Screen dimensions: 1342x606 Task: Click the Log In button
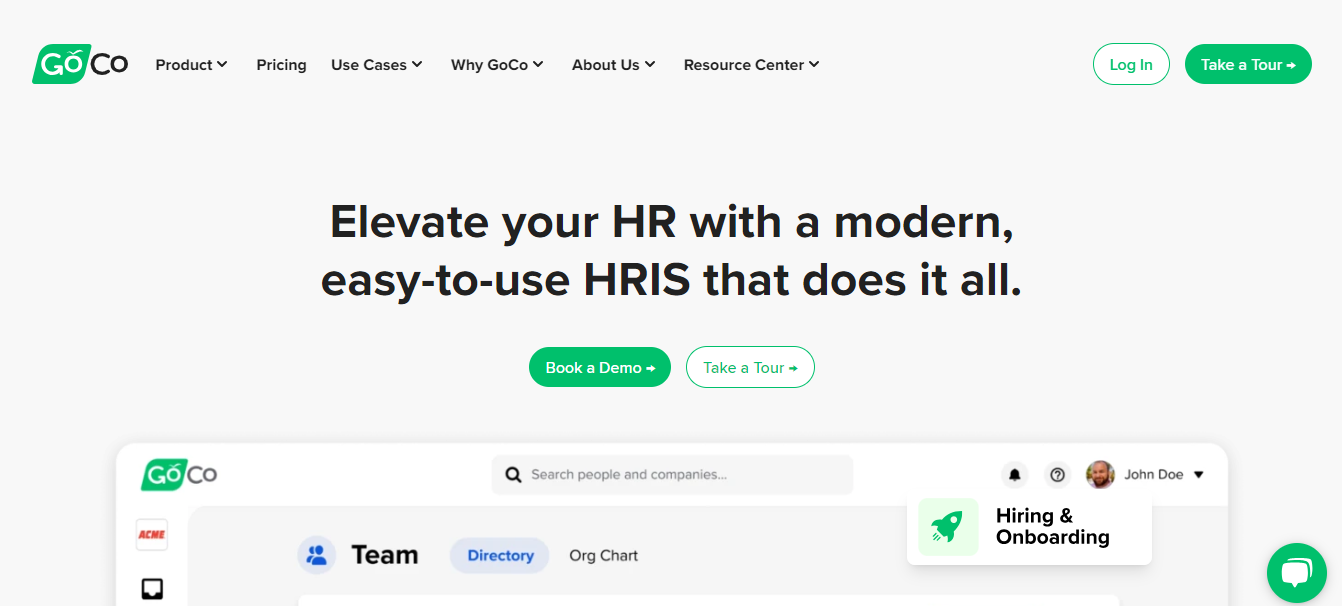1131,64
